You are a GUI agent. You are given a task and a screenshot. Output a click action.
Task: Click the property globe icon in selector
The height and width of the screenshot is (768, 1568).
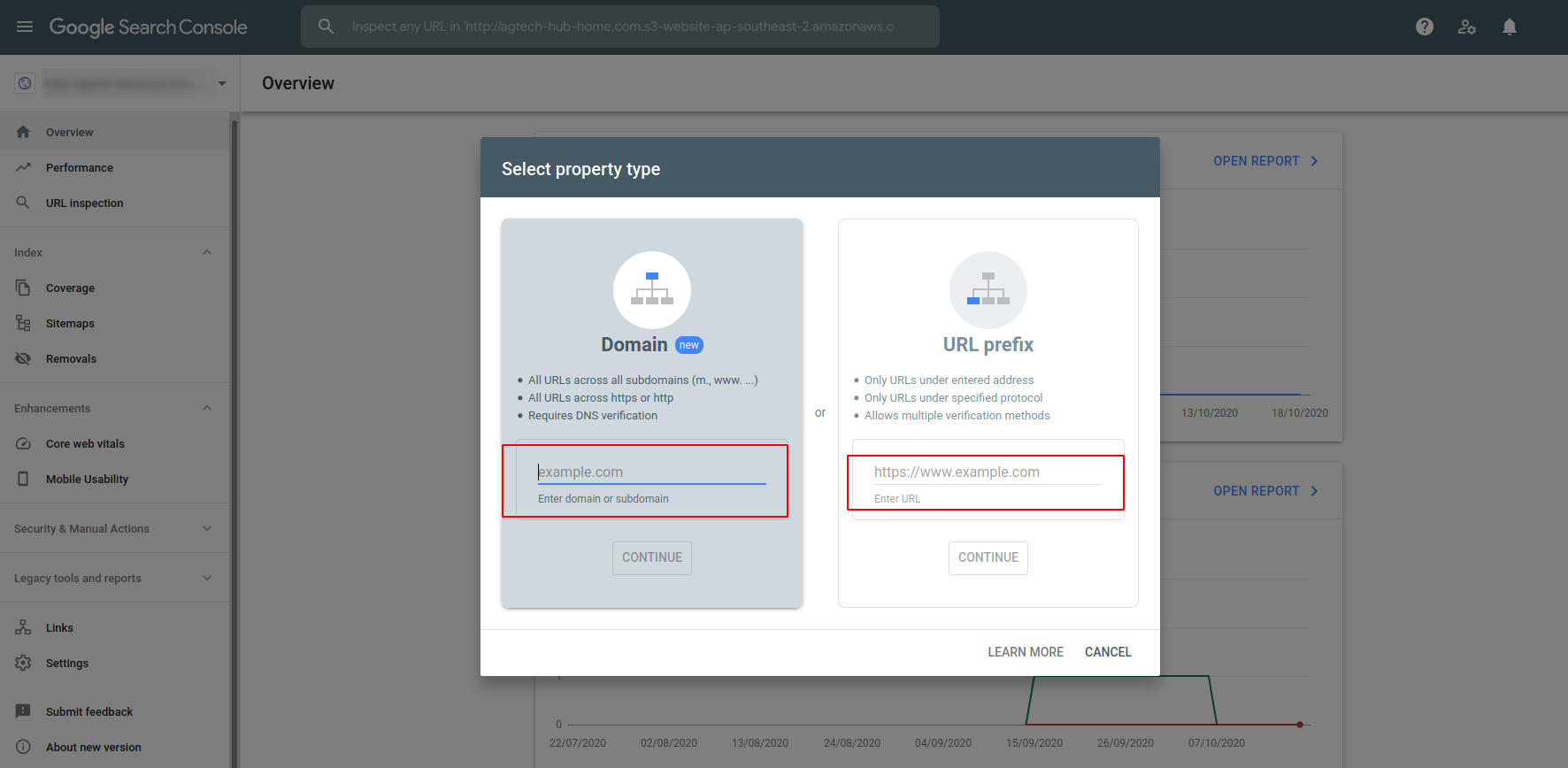[25, 83]
